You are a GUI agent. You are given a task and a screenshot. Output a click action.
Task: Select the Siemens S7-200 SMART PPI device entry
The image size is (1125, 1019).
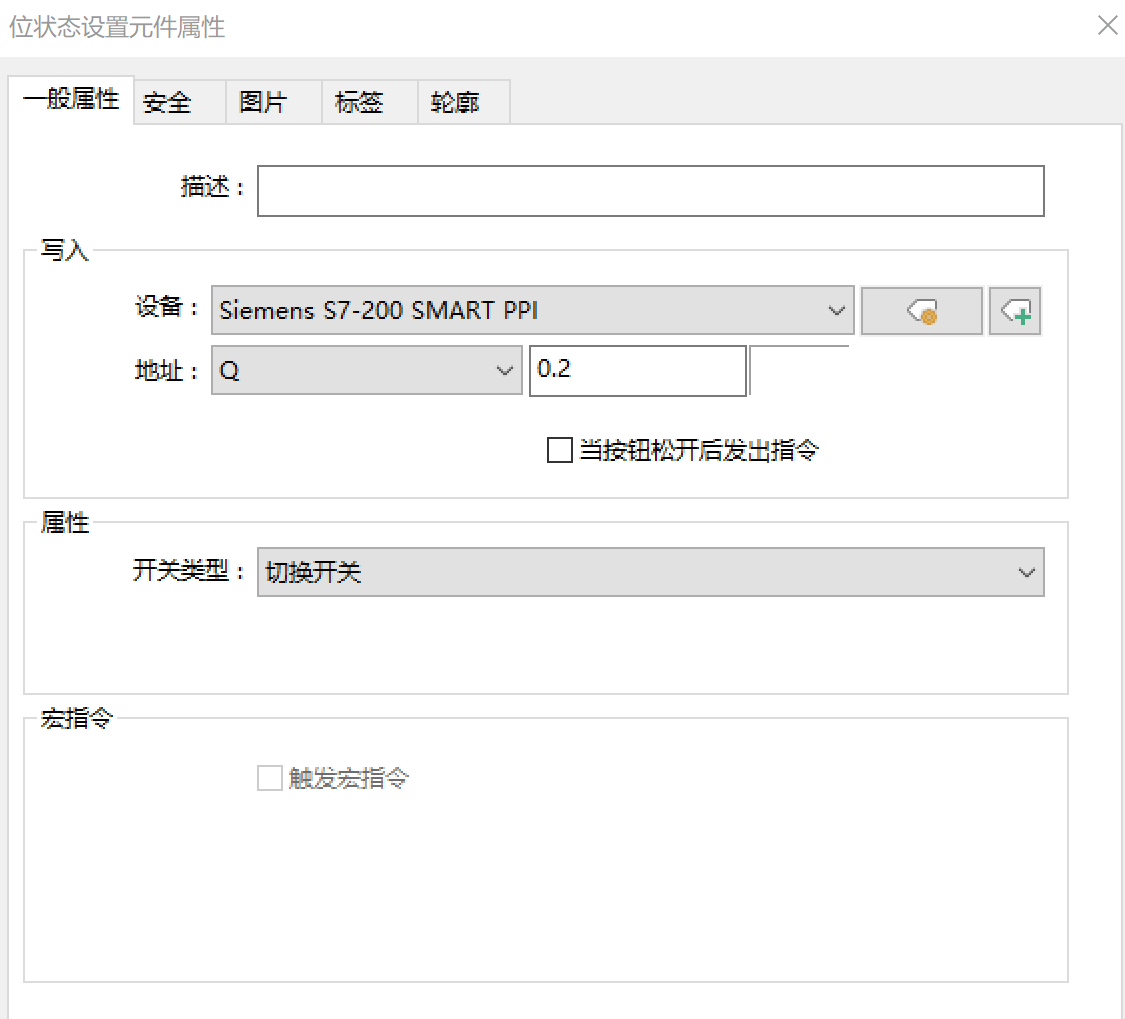[x=450, y=311]
